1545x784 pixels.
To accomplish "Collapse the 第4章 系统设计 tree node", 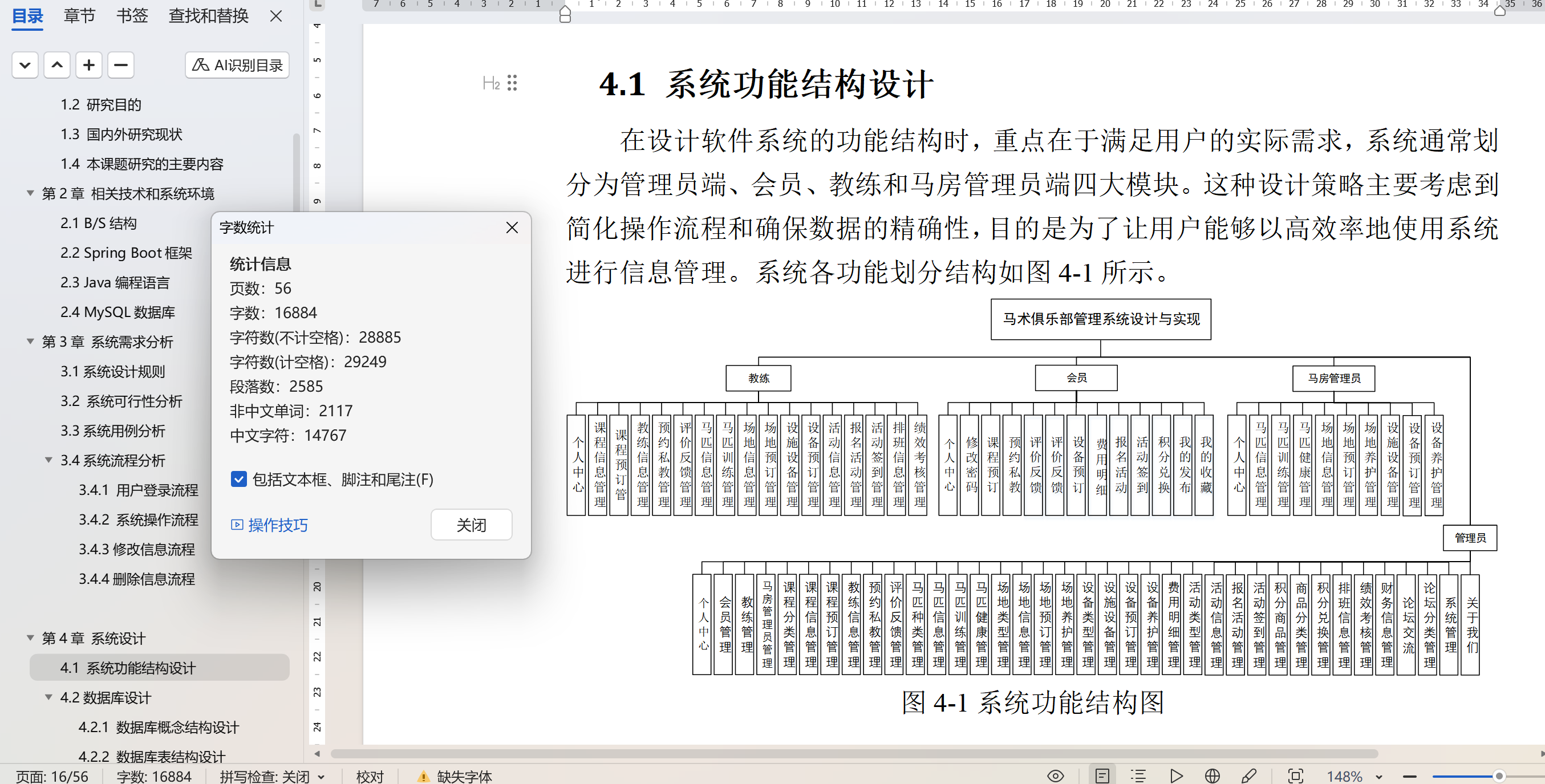I will 30,637.
